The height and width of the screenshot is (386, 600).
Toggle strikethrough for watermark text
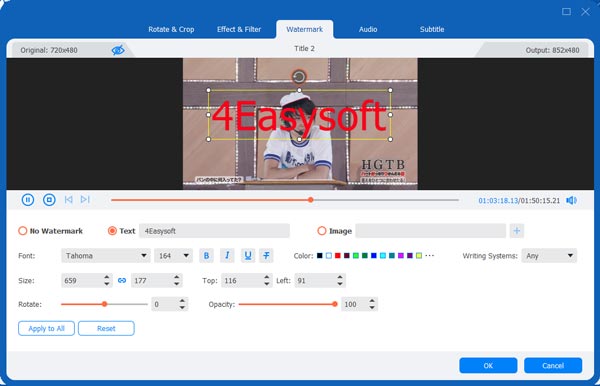coord(266,256)
